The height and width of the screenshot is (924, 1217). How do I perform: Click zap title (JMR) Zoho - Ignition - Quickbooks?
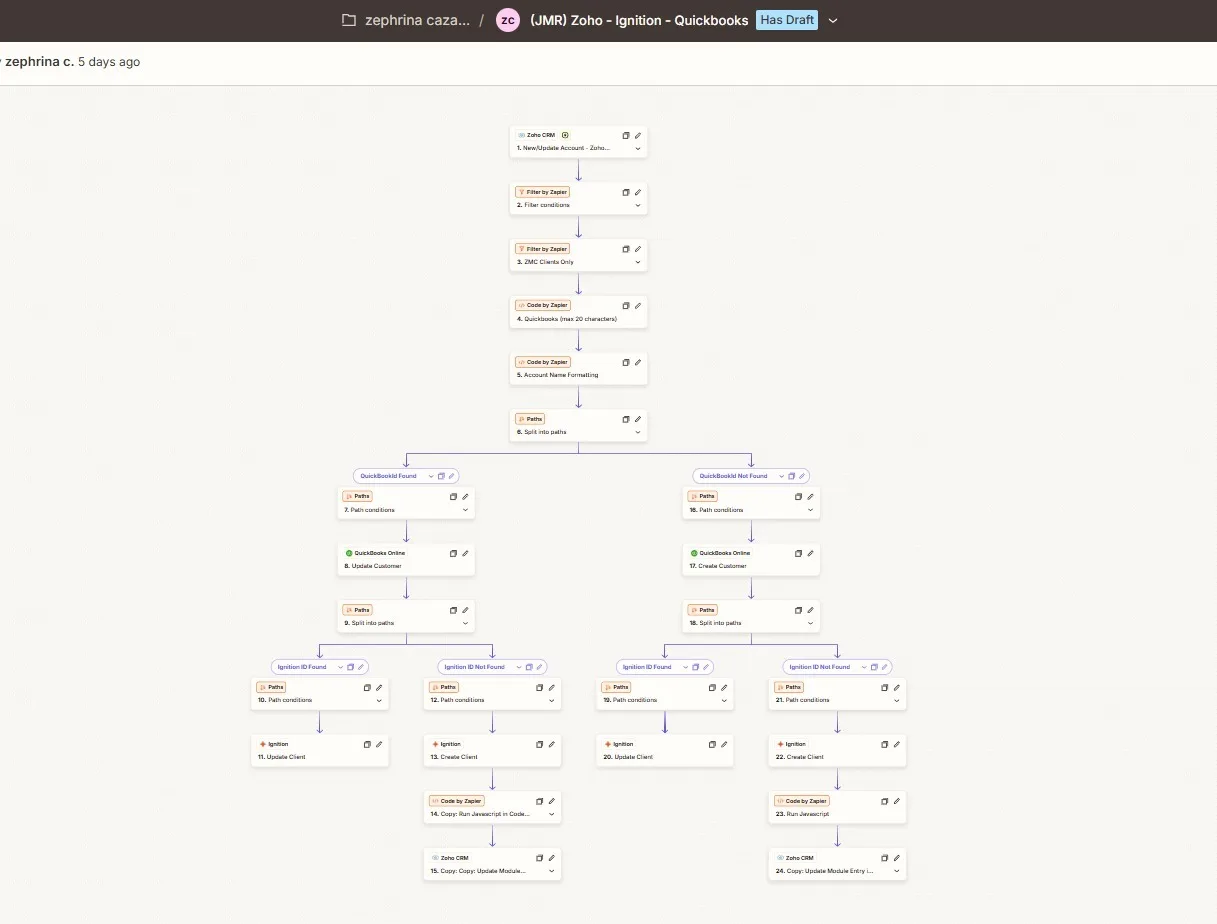(x=639, y=20)
